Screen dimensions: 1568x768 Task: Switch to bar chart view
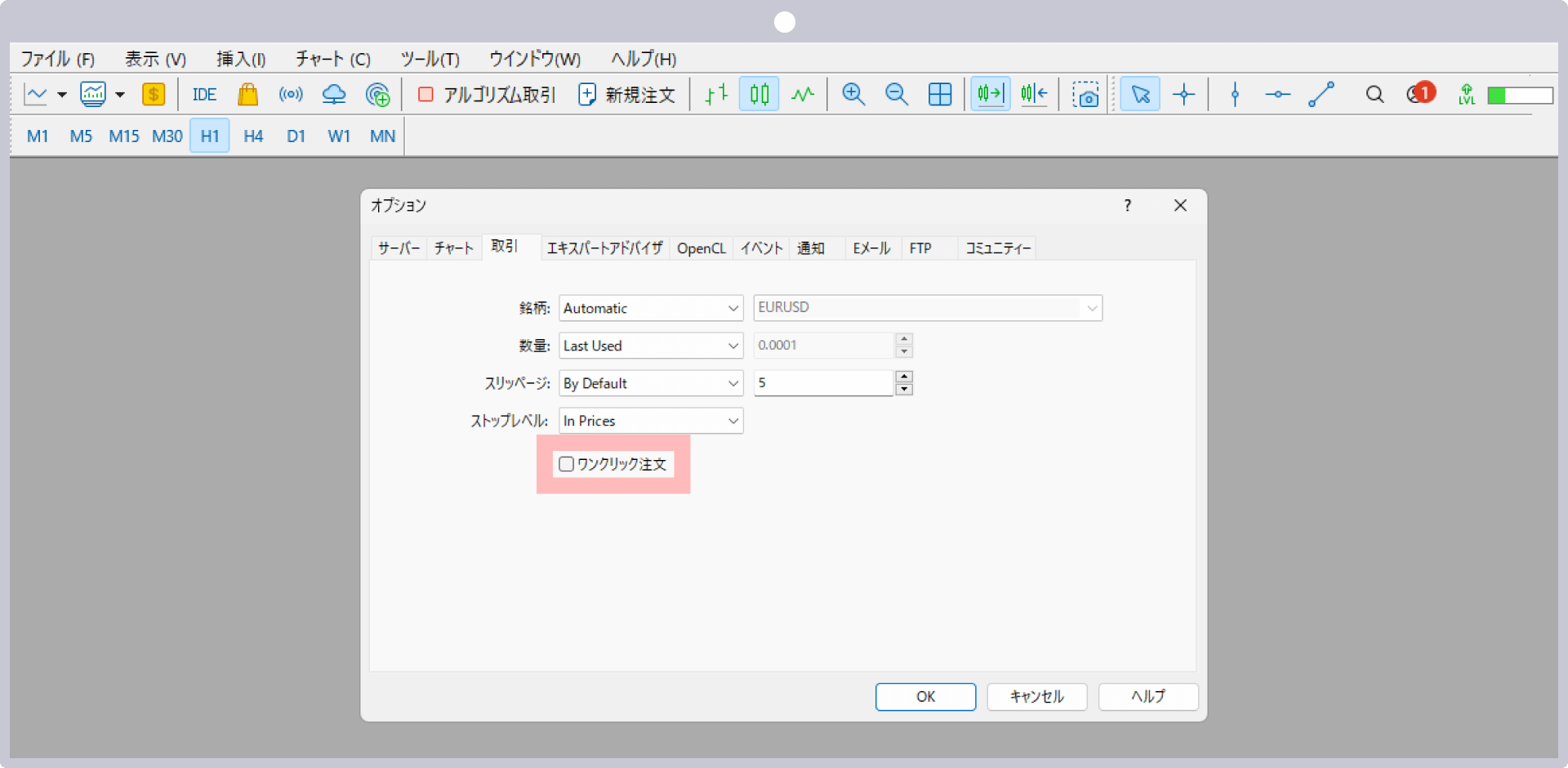[716, 95]
